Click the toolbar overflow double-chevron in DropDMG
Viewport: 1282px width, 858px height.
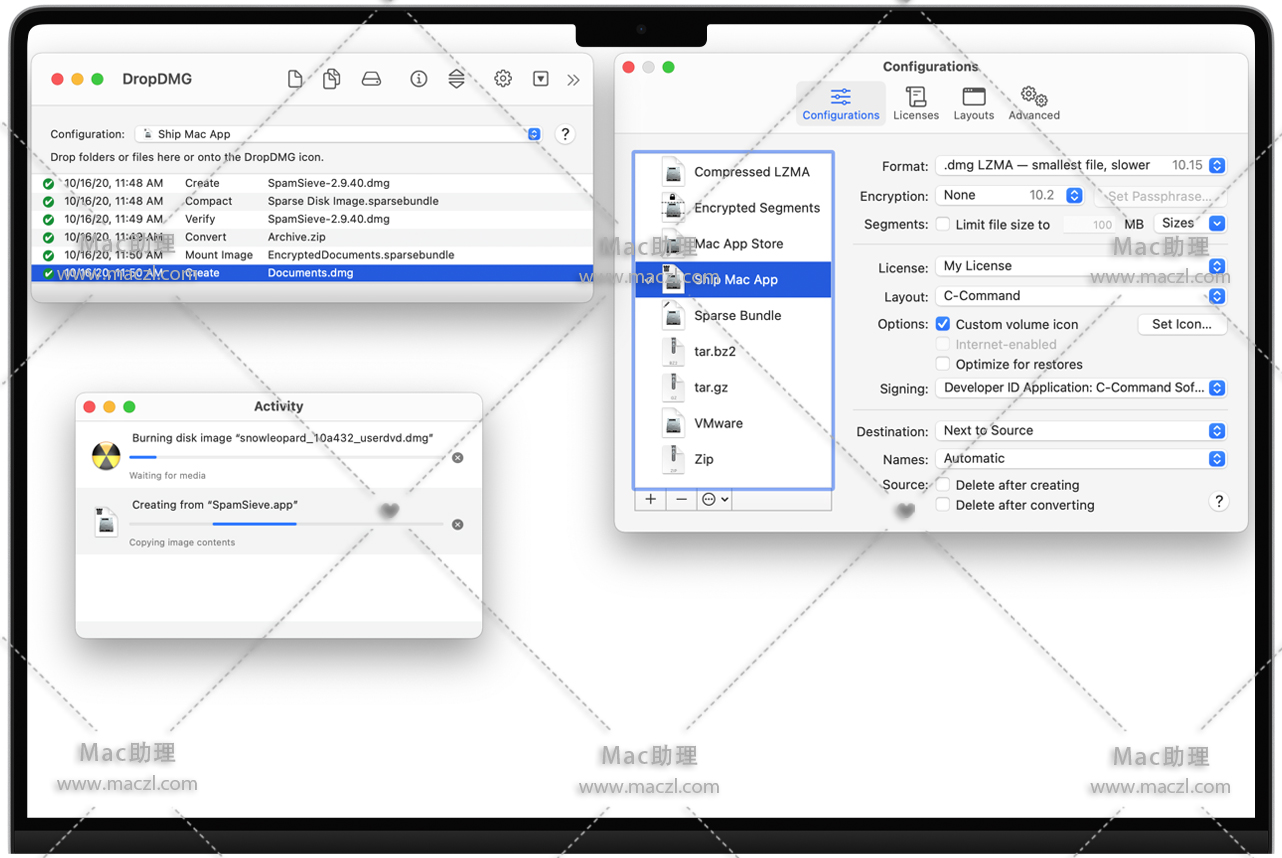(x=573, y=80)
